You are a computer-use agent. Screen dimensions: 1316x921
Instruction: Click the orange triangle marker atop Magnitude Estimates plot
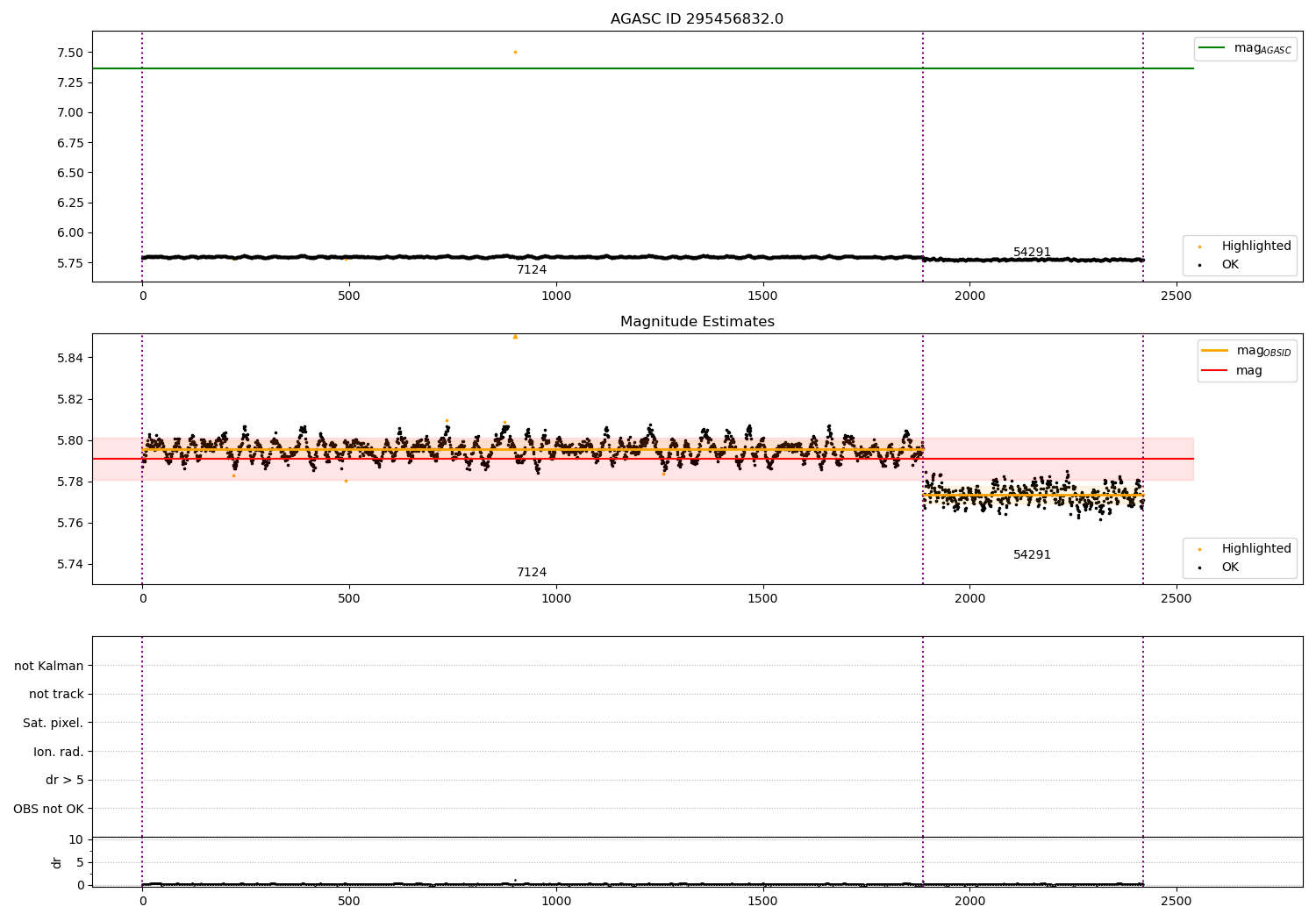click(x=515, y=337)
